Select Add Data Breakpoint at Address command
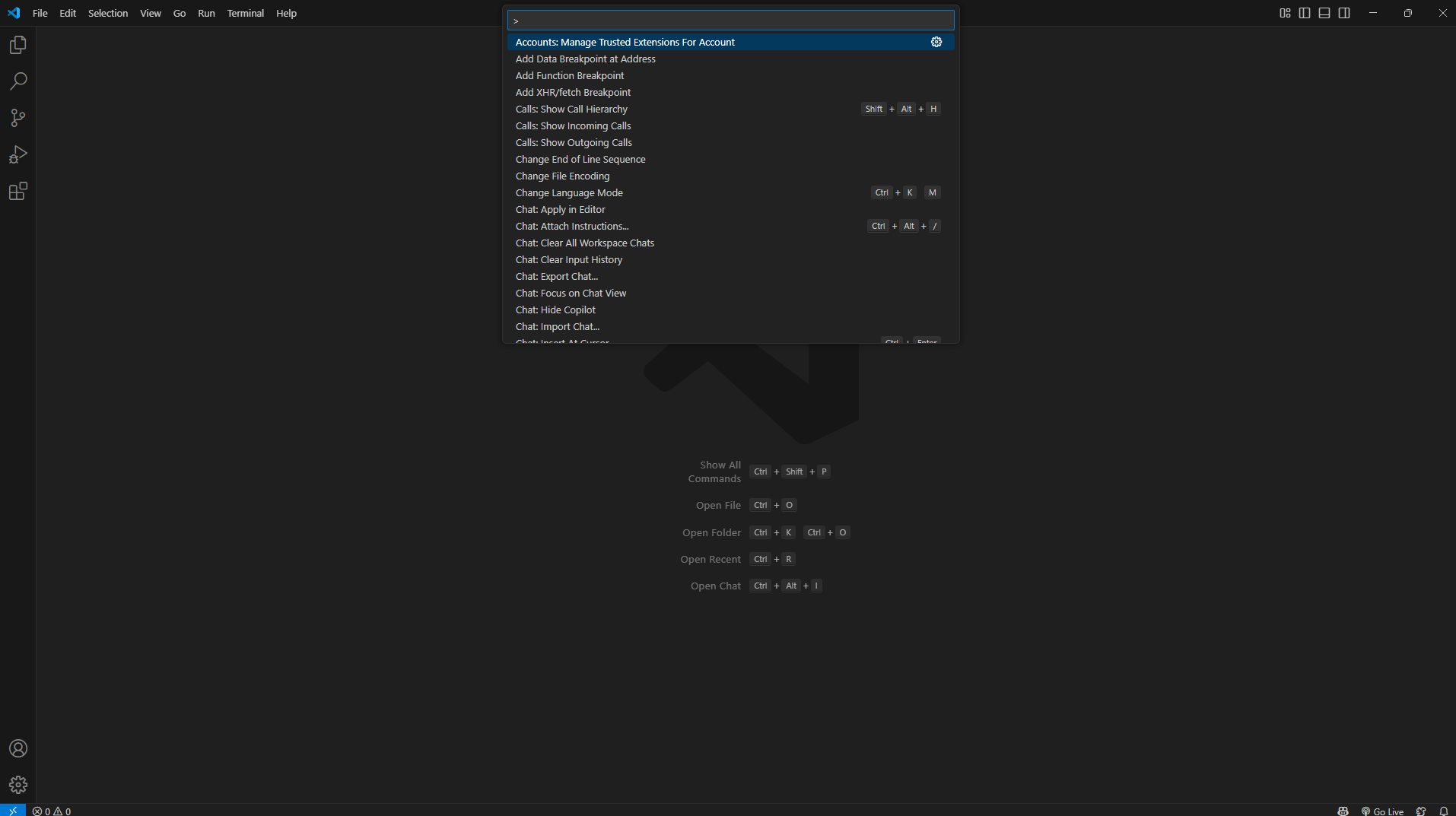Image resolution: width=1456 pixels, height=816 pixels. [730, 59]
